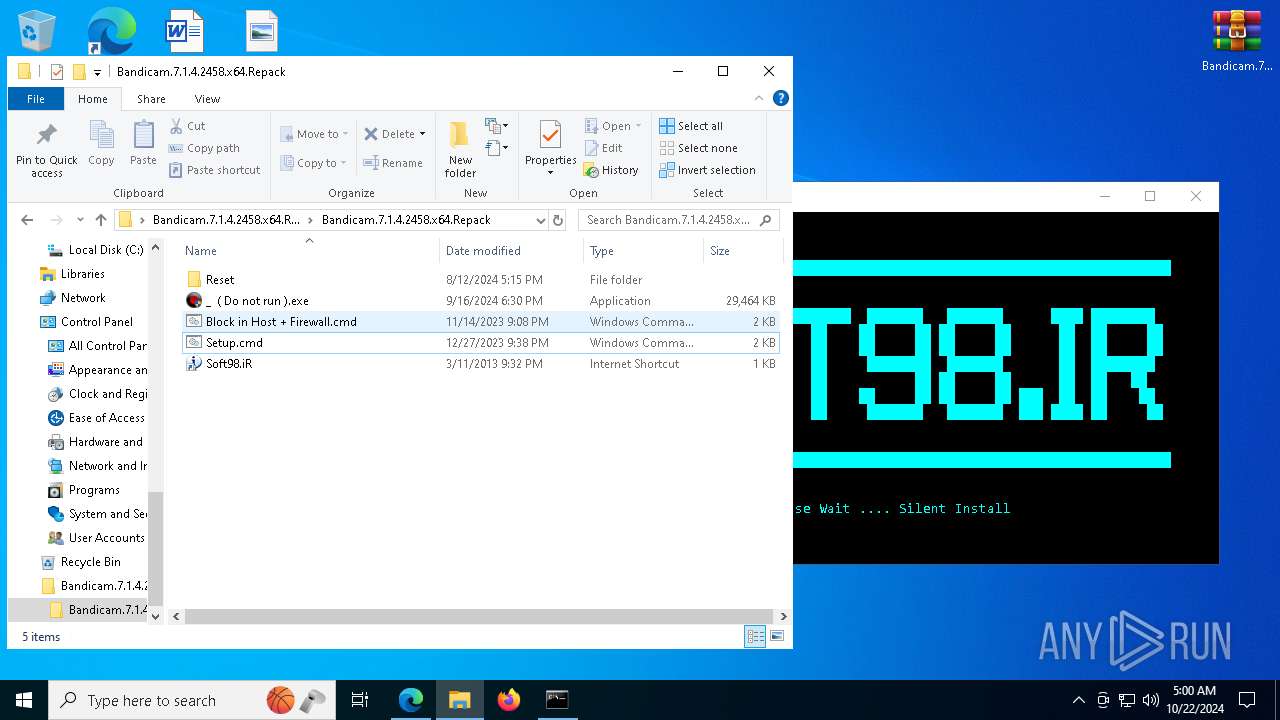The image size is (1280, 720).
Task: Open the File ribbon tab
Action: coord(35,99)
